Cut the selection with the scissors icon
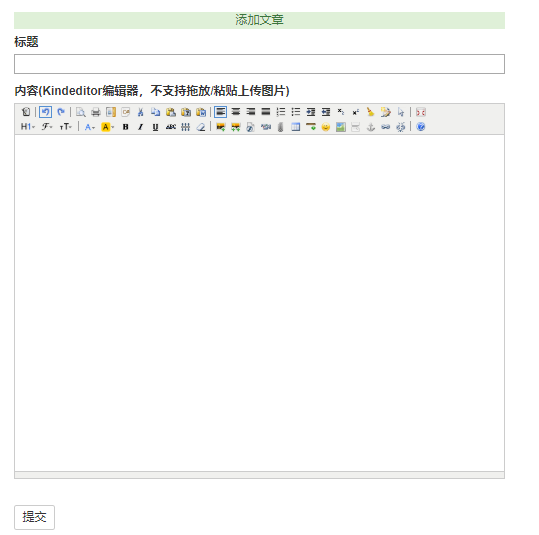Image resolution: width=539 pixels, height=535 pixels. [141, 112]
